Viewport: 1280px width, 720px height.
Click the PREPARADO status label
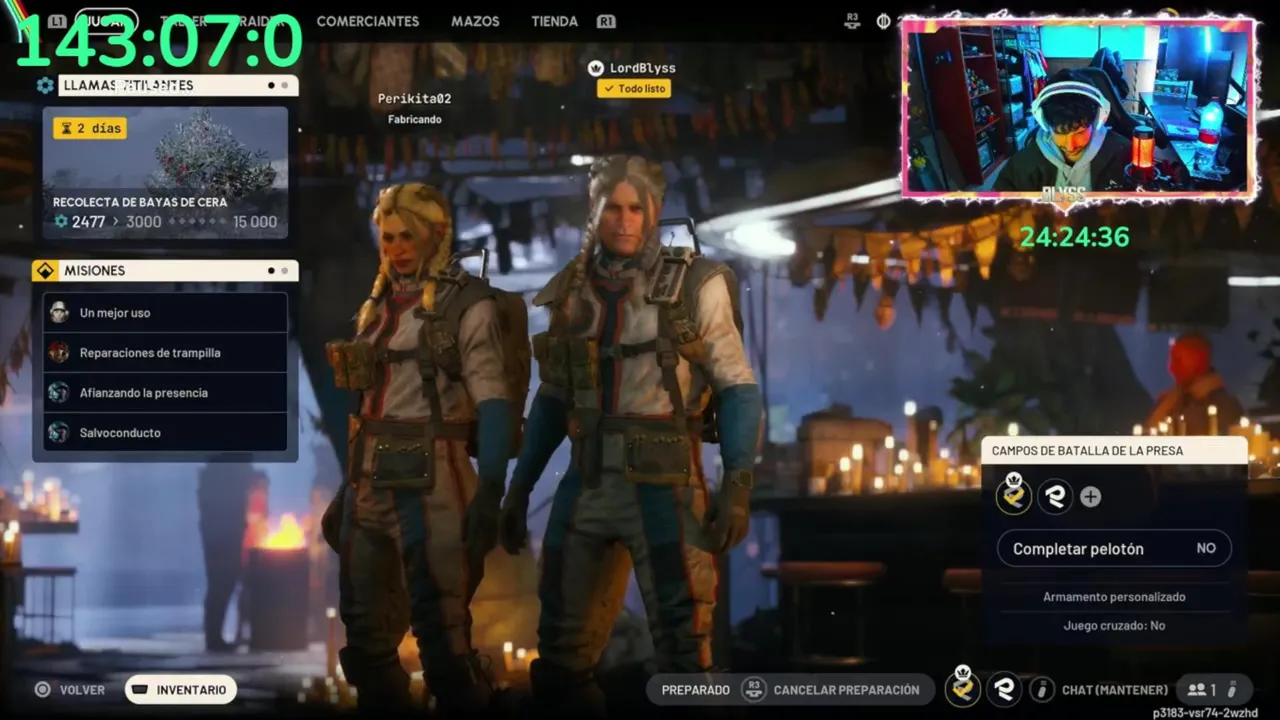pyautogui.click(x=696, y=690)
